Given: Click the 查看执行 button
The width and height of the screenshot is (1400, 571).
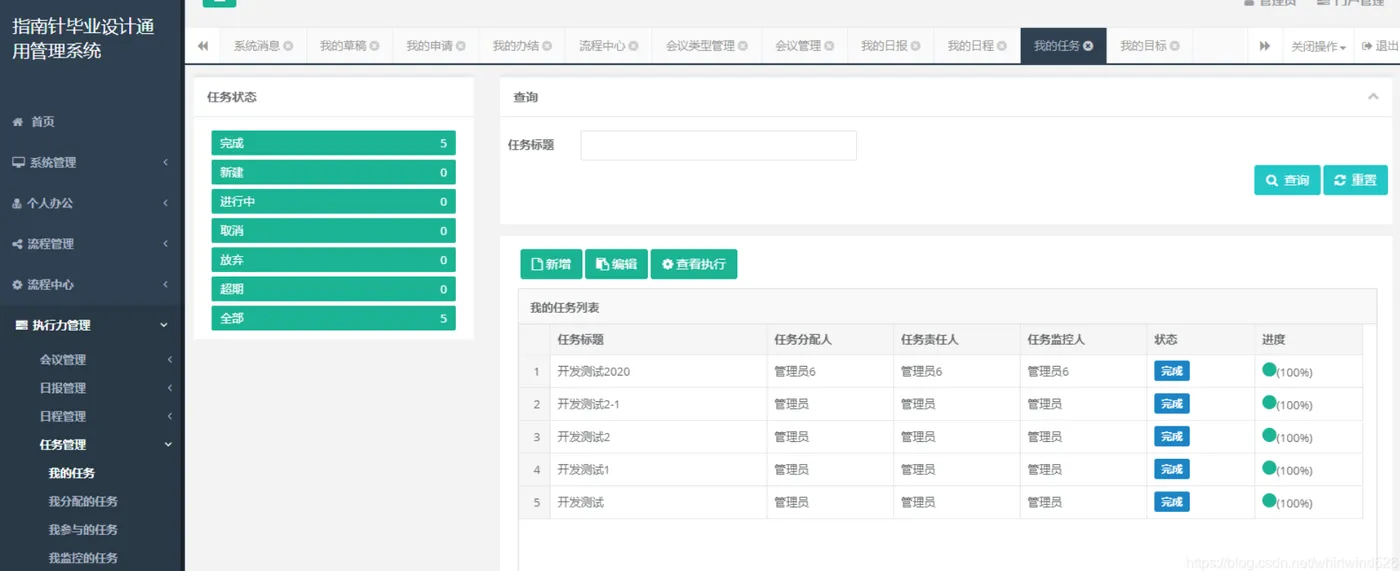Looking at the screenshot, I should pos(694,264).
